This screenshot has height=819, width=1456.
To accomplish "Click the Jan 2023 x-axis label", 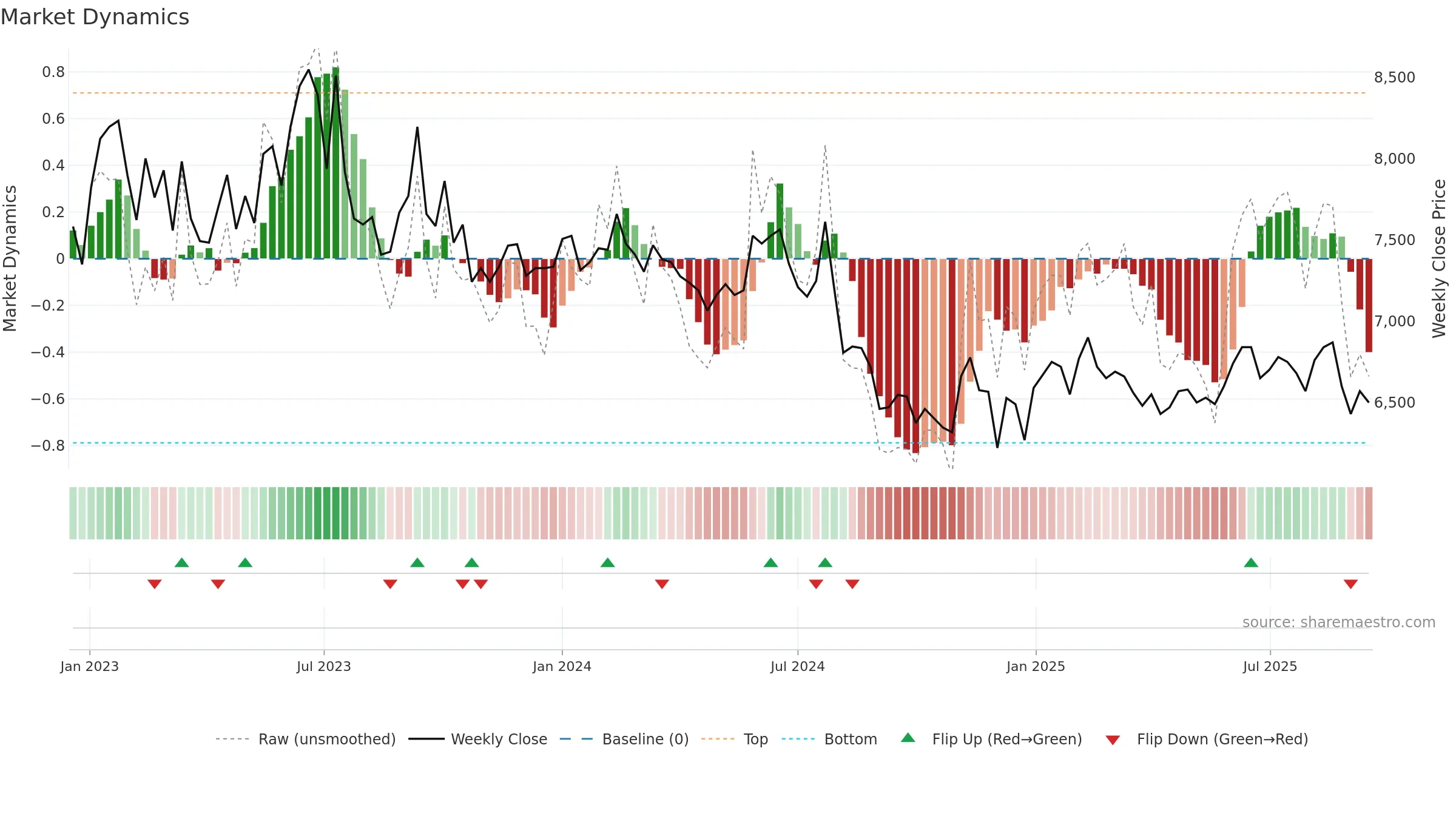I will coord(90,666).
